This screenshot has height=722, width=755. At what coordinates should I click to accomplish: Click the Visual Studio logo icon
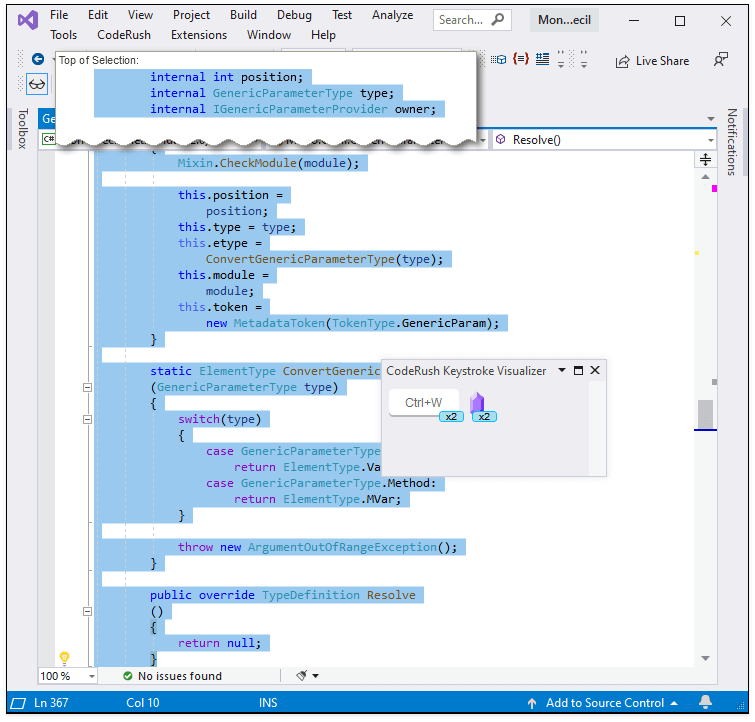[28, 20]
